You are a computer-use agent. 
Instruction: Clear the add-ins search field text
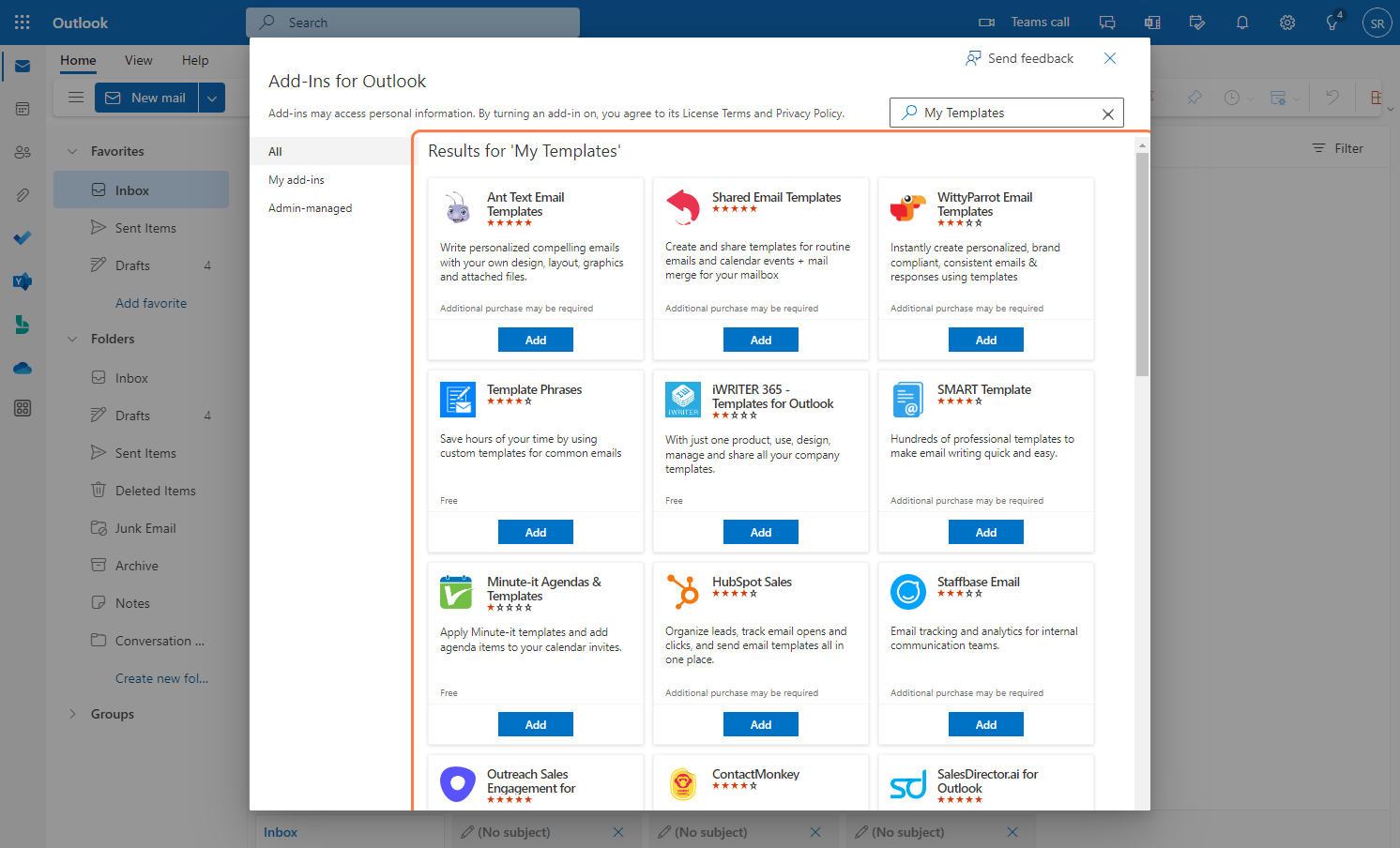pos(1107,114)
